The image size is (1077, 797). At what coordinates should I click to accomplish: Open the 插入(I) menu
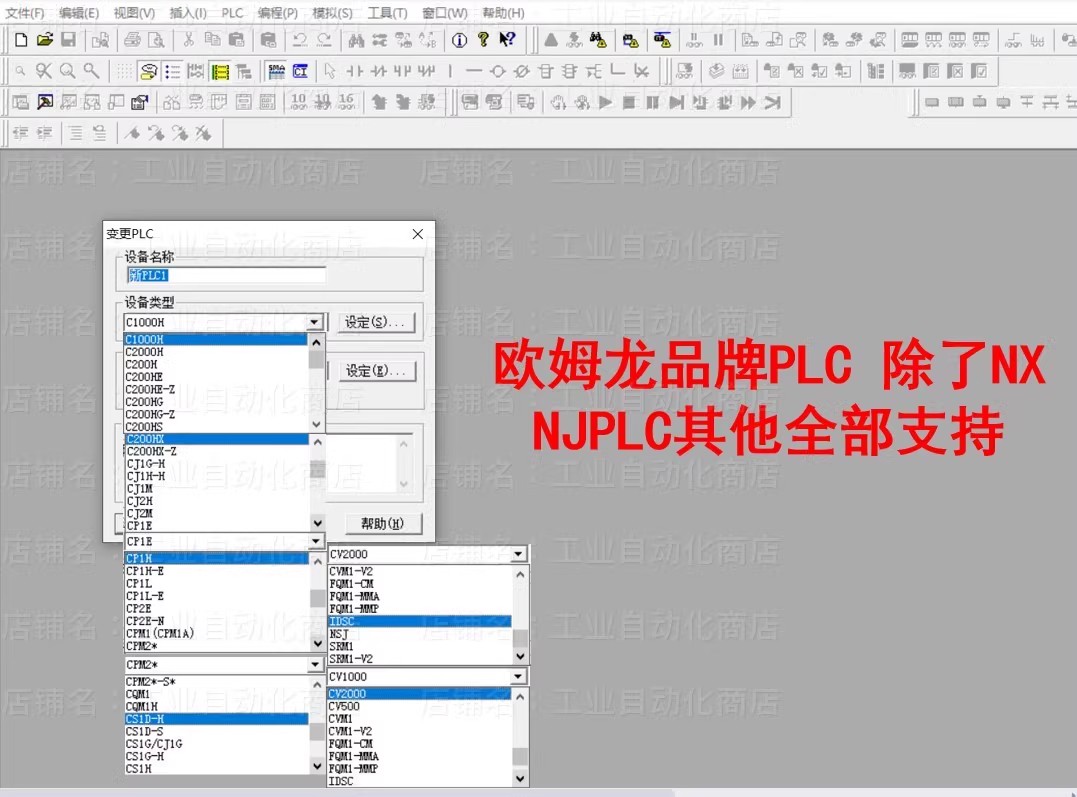pyautogui.click(x=188, y=13)
